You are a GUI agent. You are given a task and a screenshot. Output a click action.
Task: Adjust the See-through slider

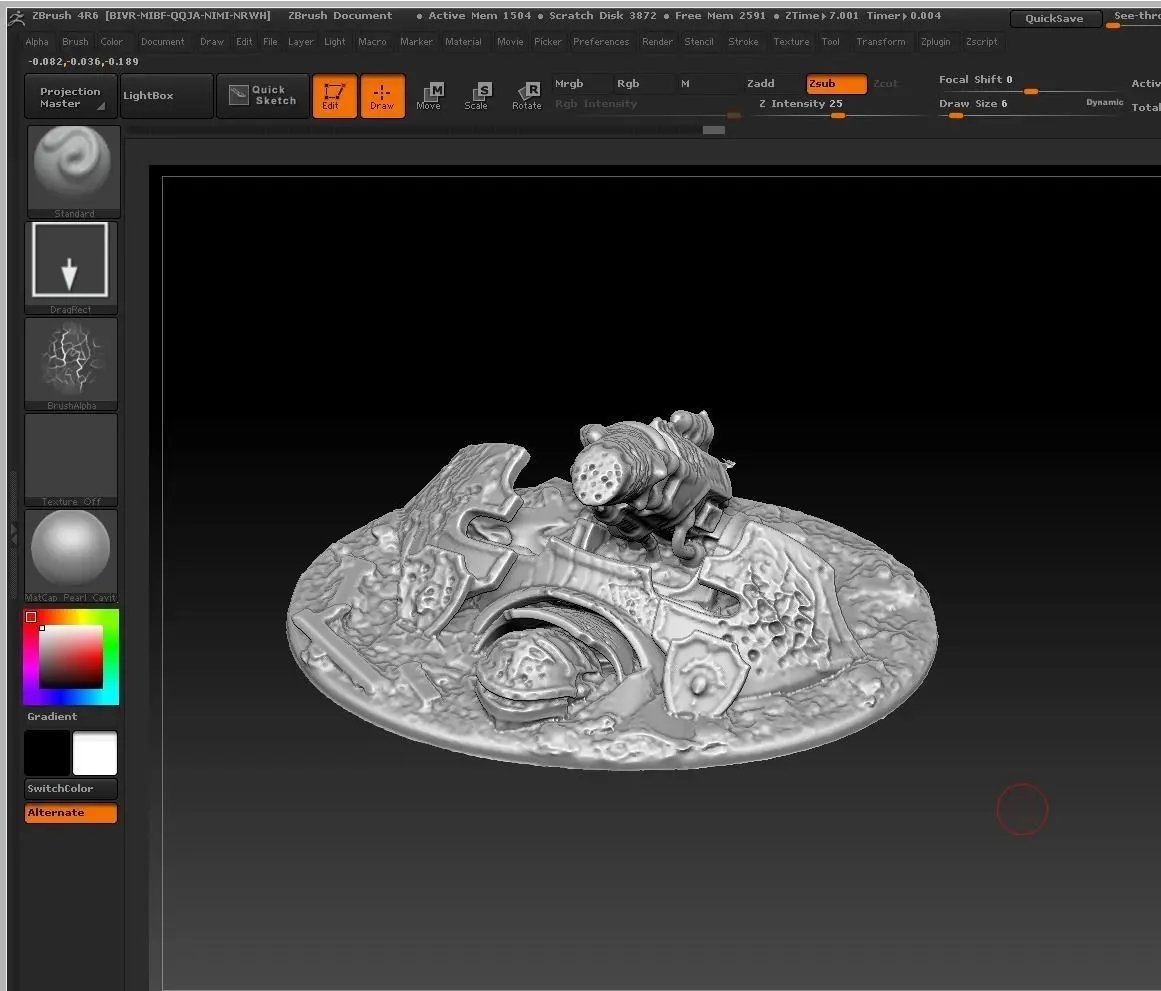pyautogui.click(x=1134, y=19)
